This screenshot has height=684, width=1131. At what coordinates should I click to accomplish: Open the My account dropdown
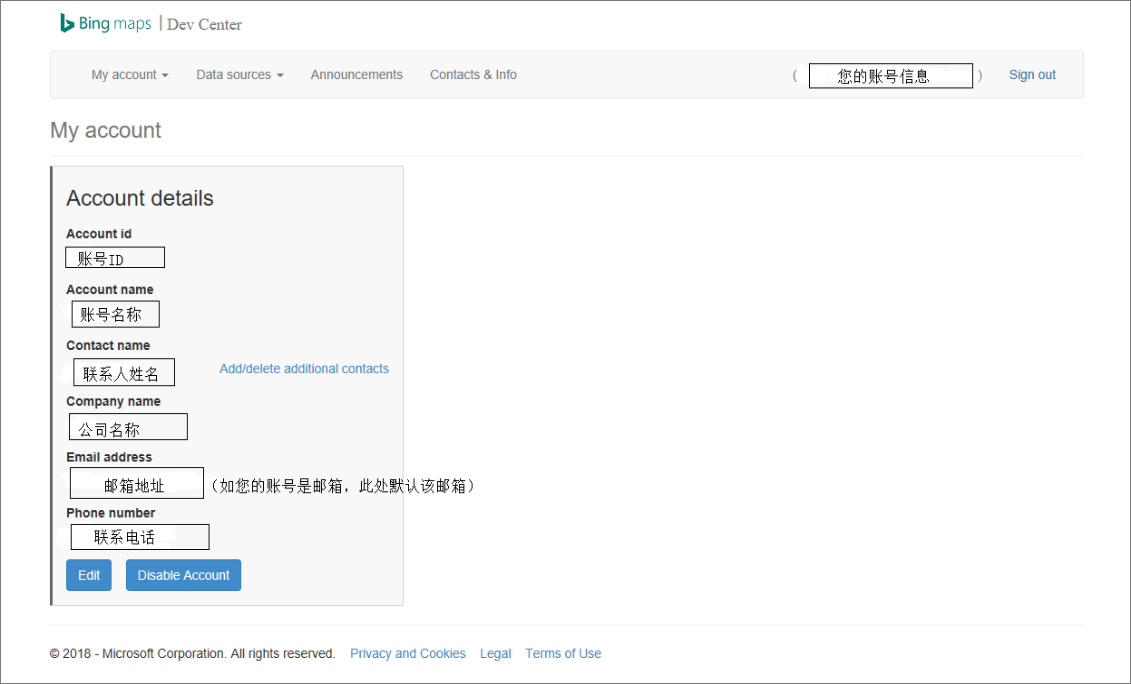point(125,74)
